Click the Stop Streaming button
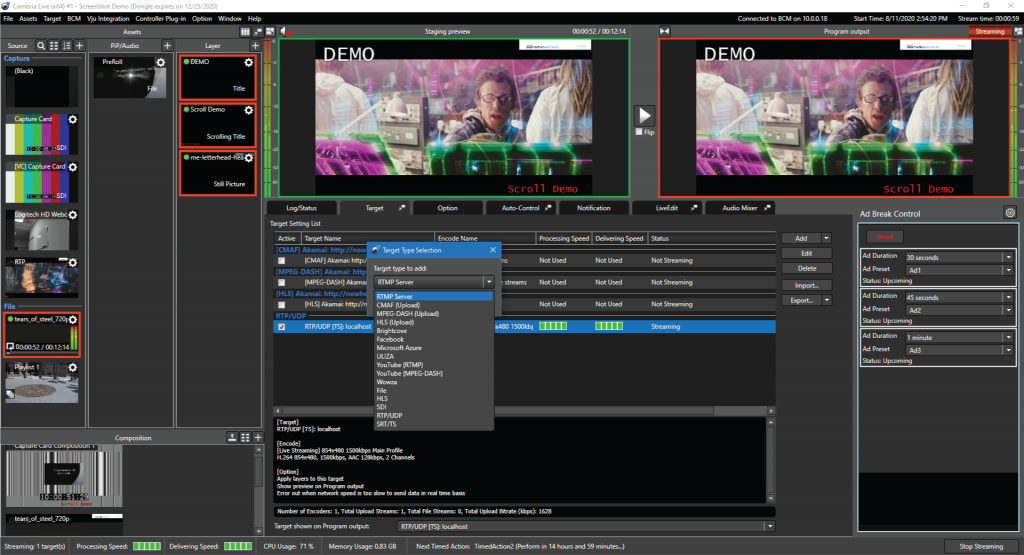Screen dimensions: 1024x555 (x=980, y=546)
